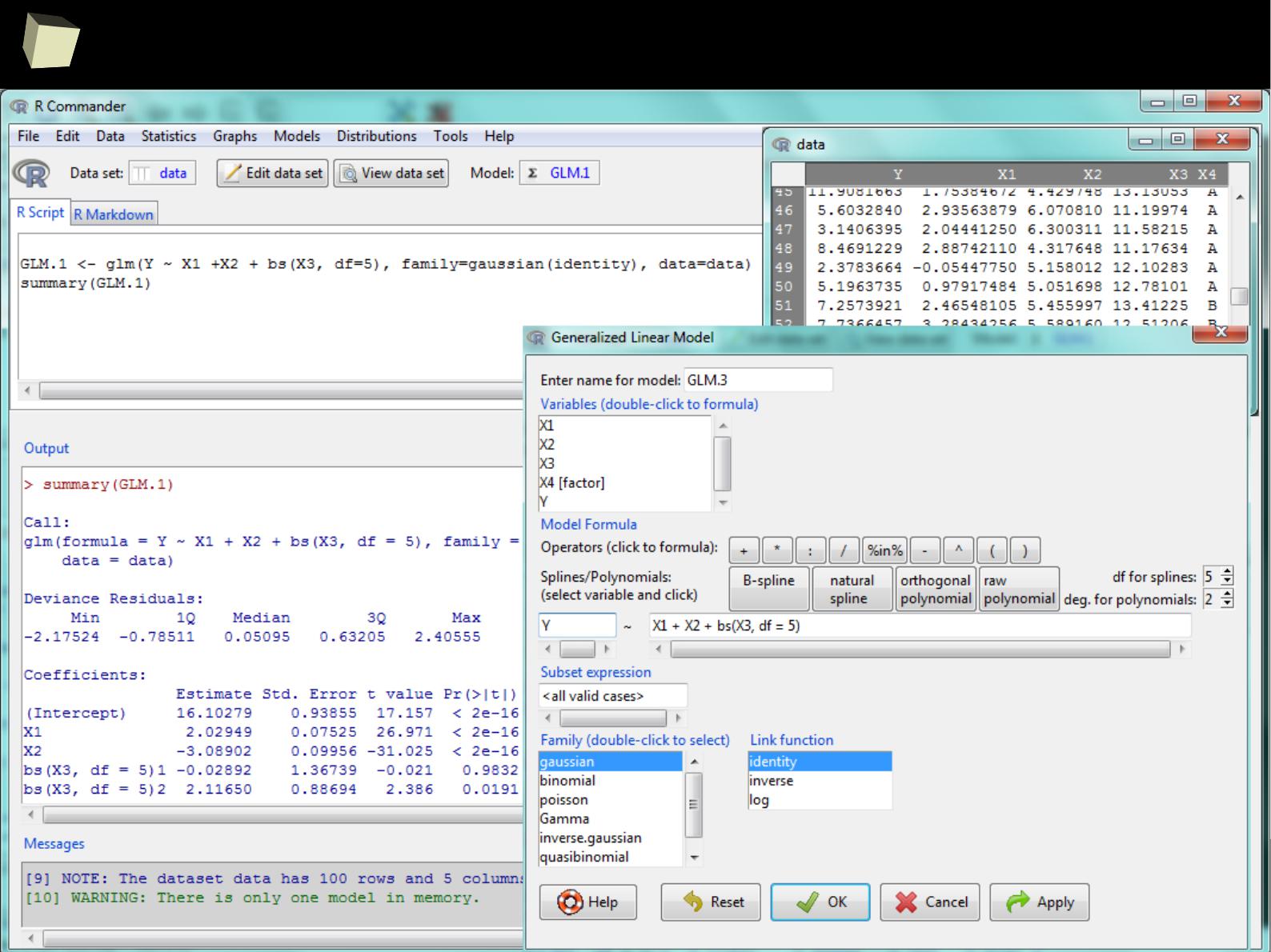This screenshot has width=1271, height=952.
Task: Click row 50 header in data window
Action: click(x=784, y=286)
